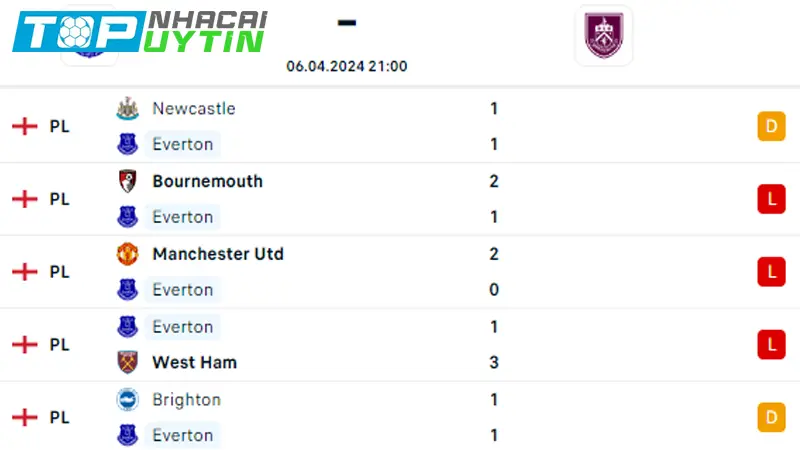Viewport: 800px width, 450px height.
Task: Click the West Ham crest icon
Action: 127,362
